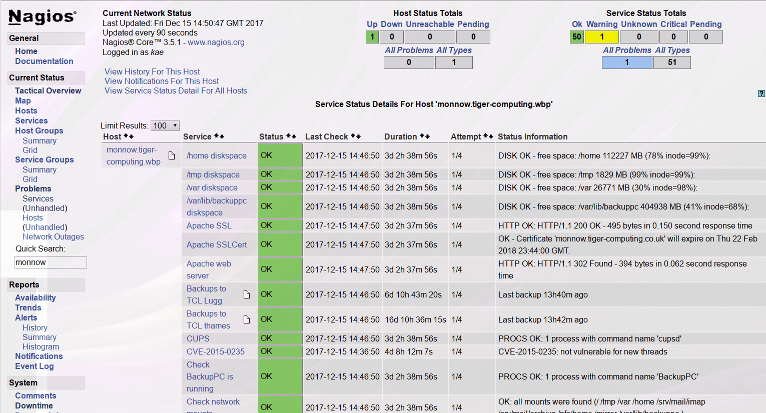
Task: Open /home diskspace service
Action: coord(216,155)
